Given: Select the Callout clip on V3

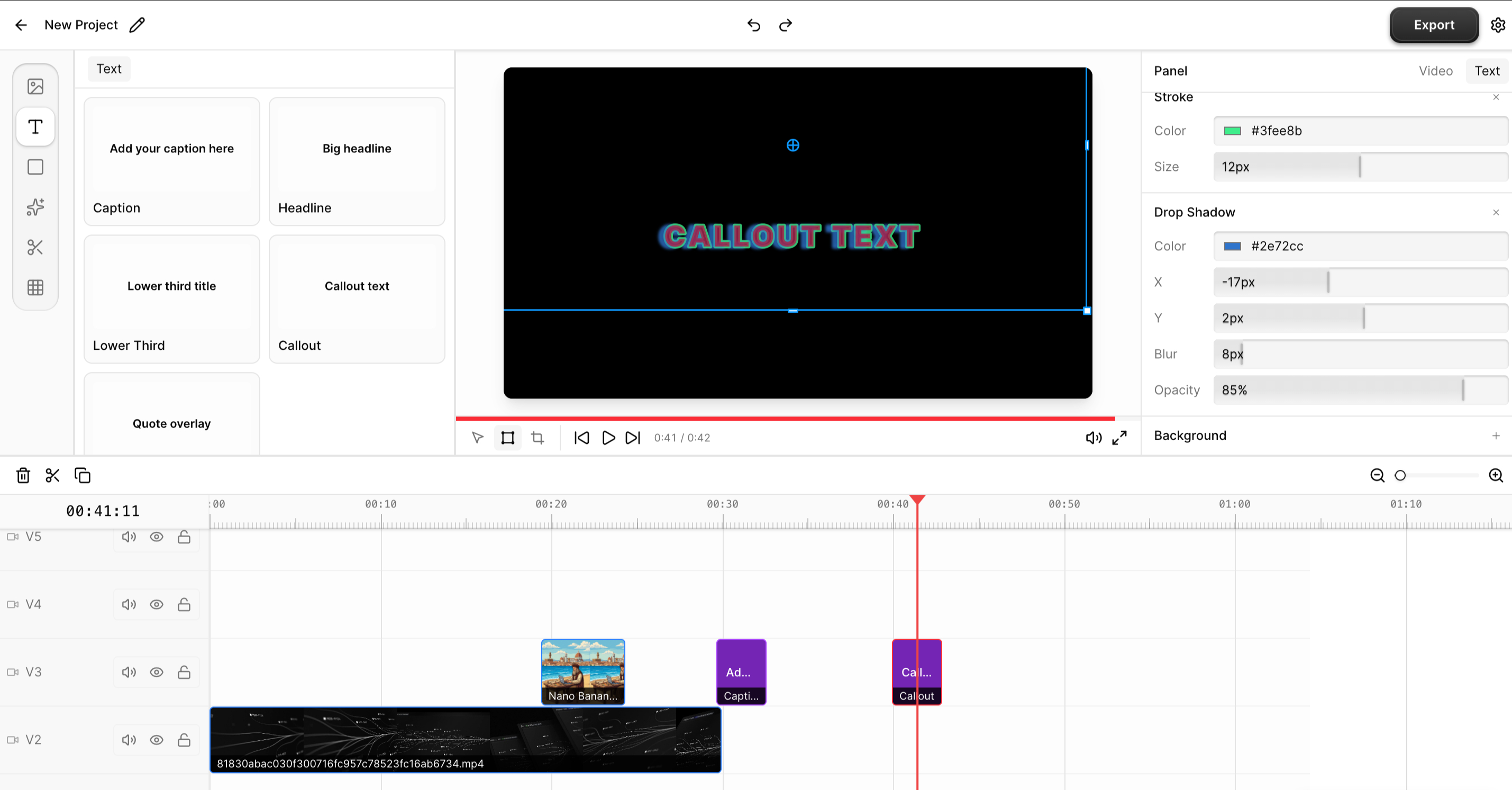Looking at the screenshot, I should [x=917, y=671].
